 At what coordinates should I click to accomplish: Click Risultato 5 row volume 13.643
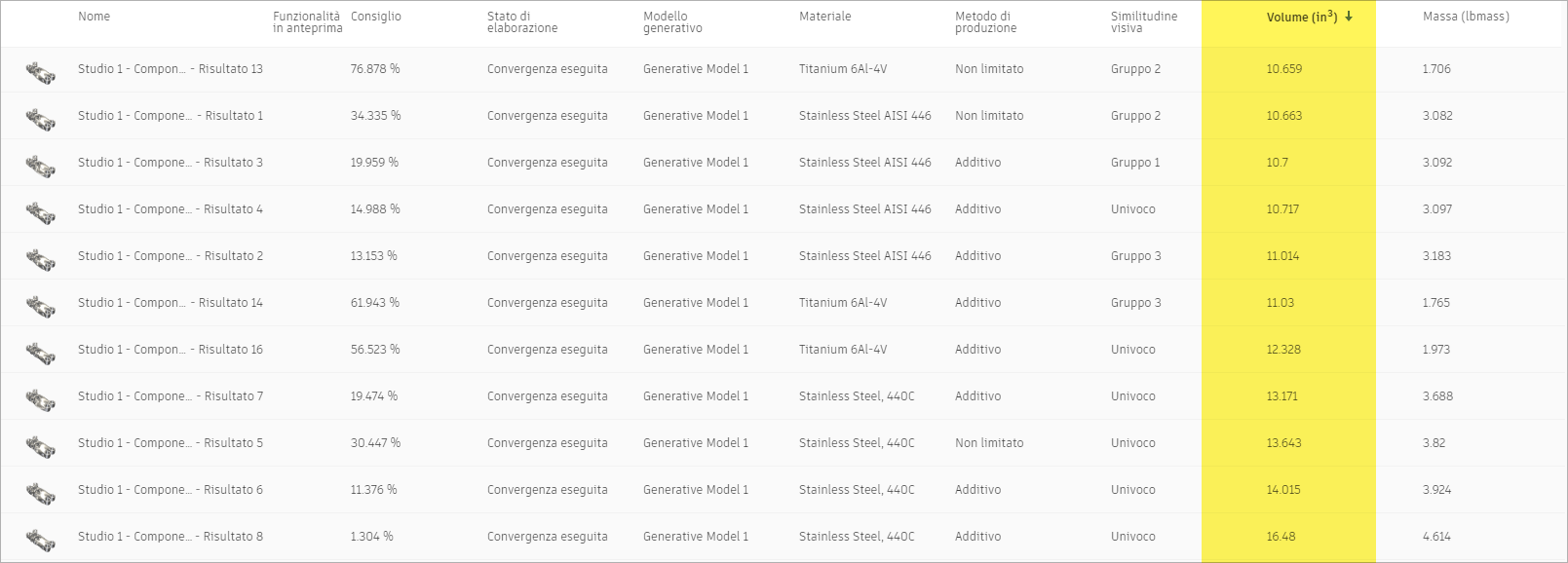click(1283, 443)
